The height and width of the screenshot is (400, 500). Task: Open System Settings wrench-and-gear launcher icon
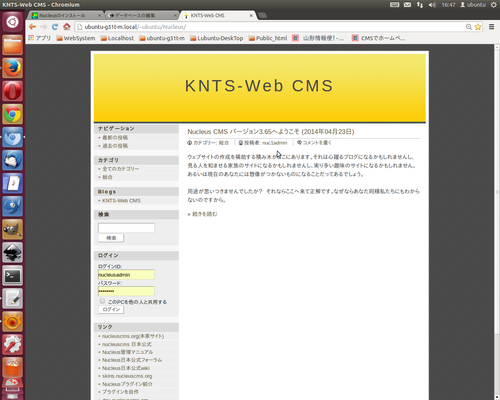coord(12,344)
